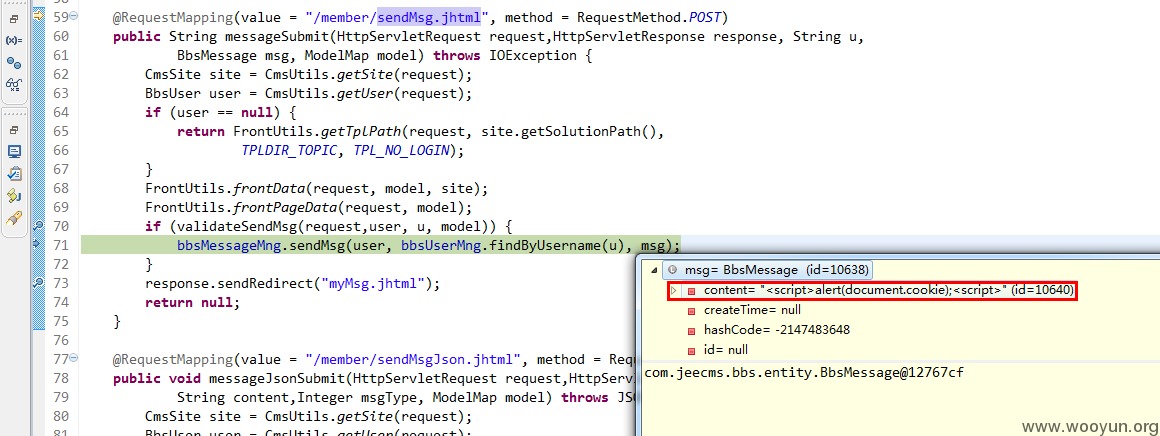Click the instruction pointer arrow at line 71
The image size is (1160, 436).
click(38, 244)
